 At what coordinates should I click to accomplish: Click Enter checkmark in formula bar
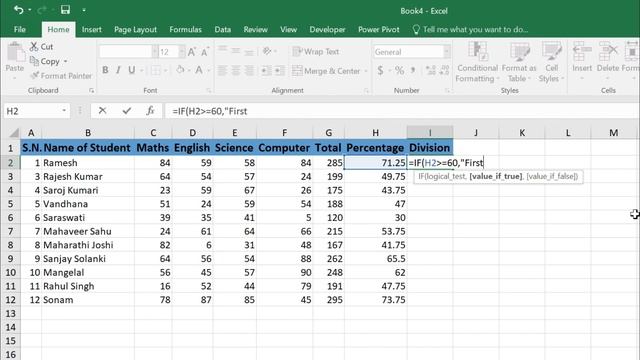[127, 111]
